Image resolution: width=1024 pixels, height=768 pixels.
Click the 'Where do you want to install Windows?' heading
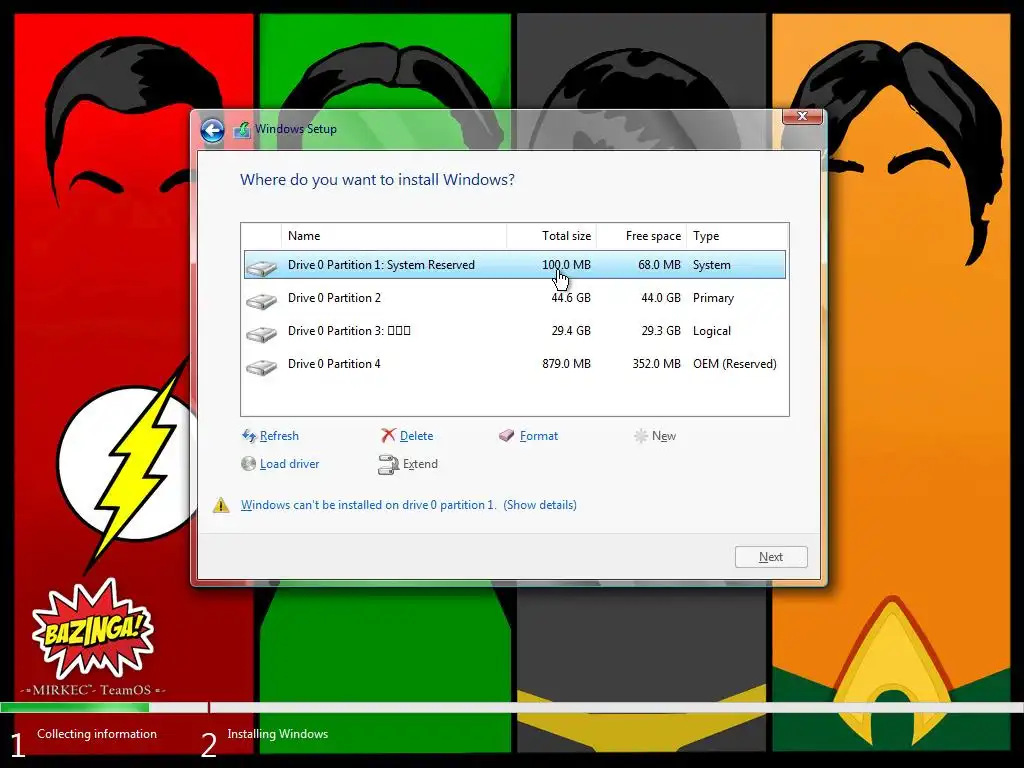pyautogui.click(x=377, y=180)
